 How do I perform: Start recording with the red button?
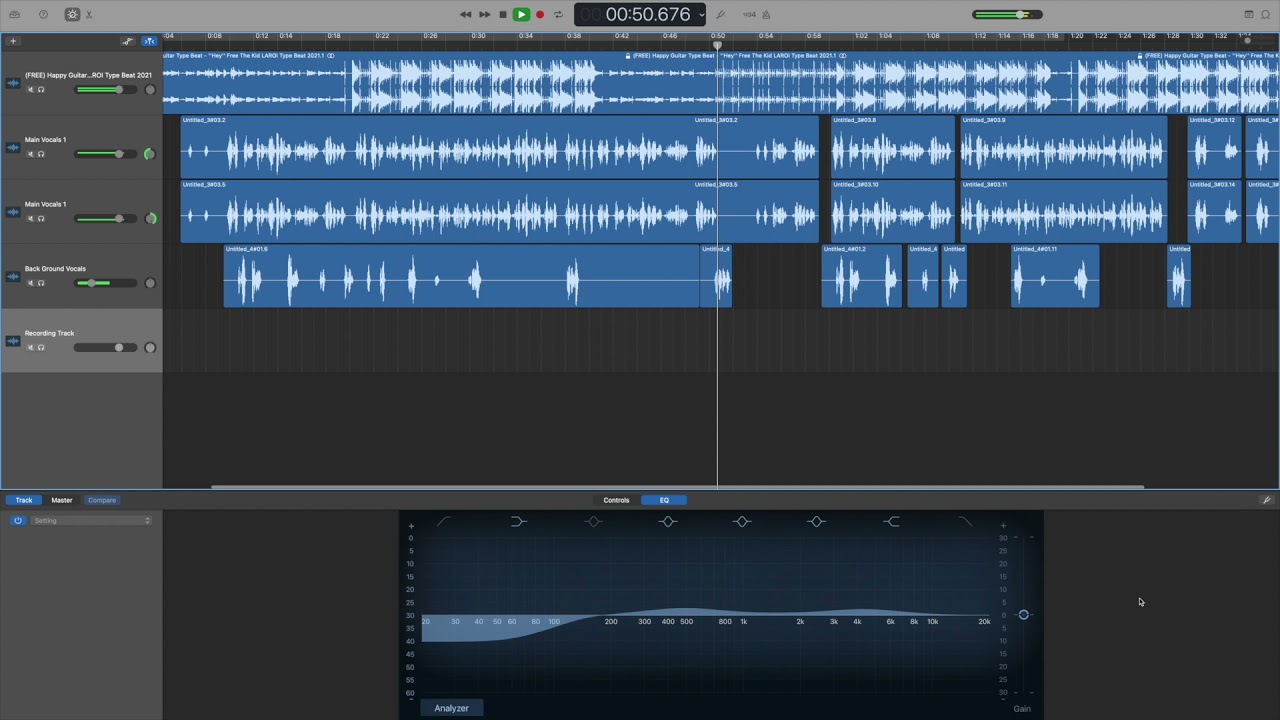[x=540, y=14]
